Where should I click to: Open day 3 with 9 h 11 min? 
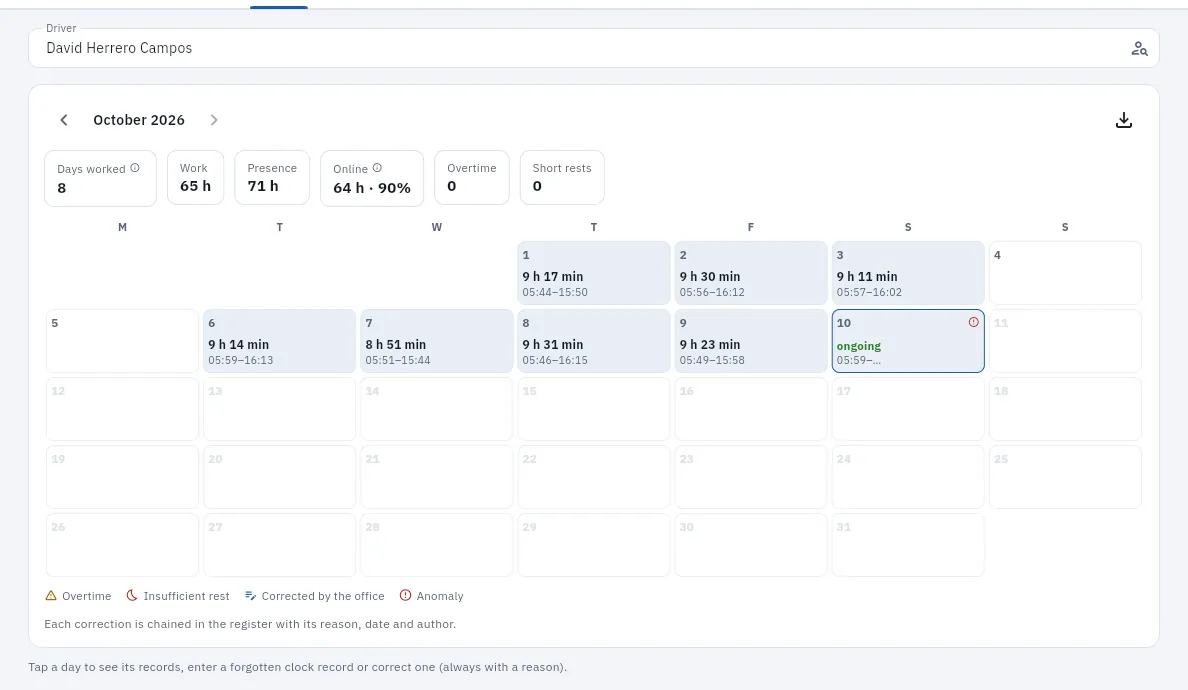(908, 273)
